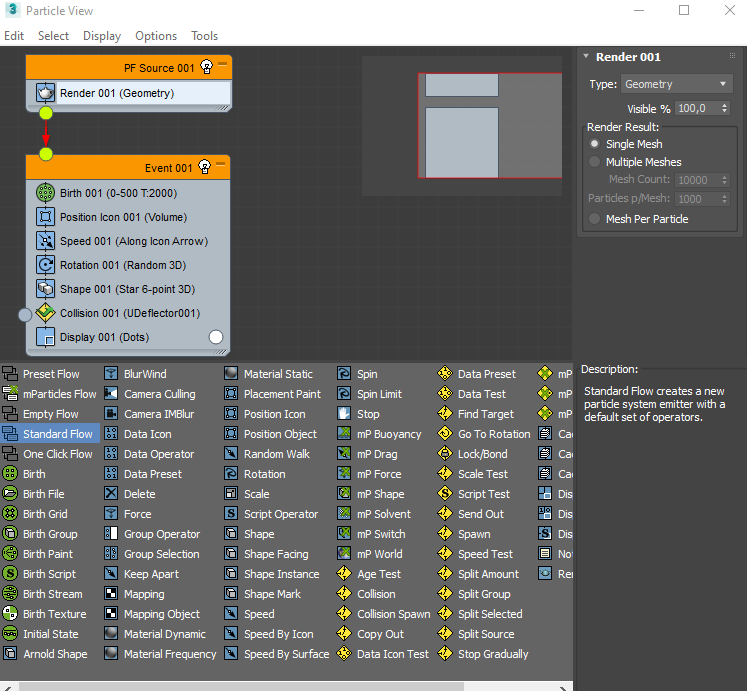Toggle the PF Source 001 light bulb
The height and width of the screenshot is (691, 747).
[x=206, y=67]
